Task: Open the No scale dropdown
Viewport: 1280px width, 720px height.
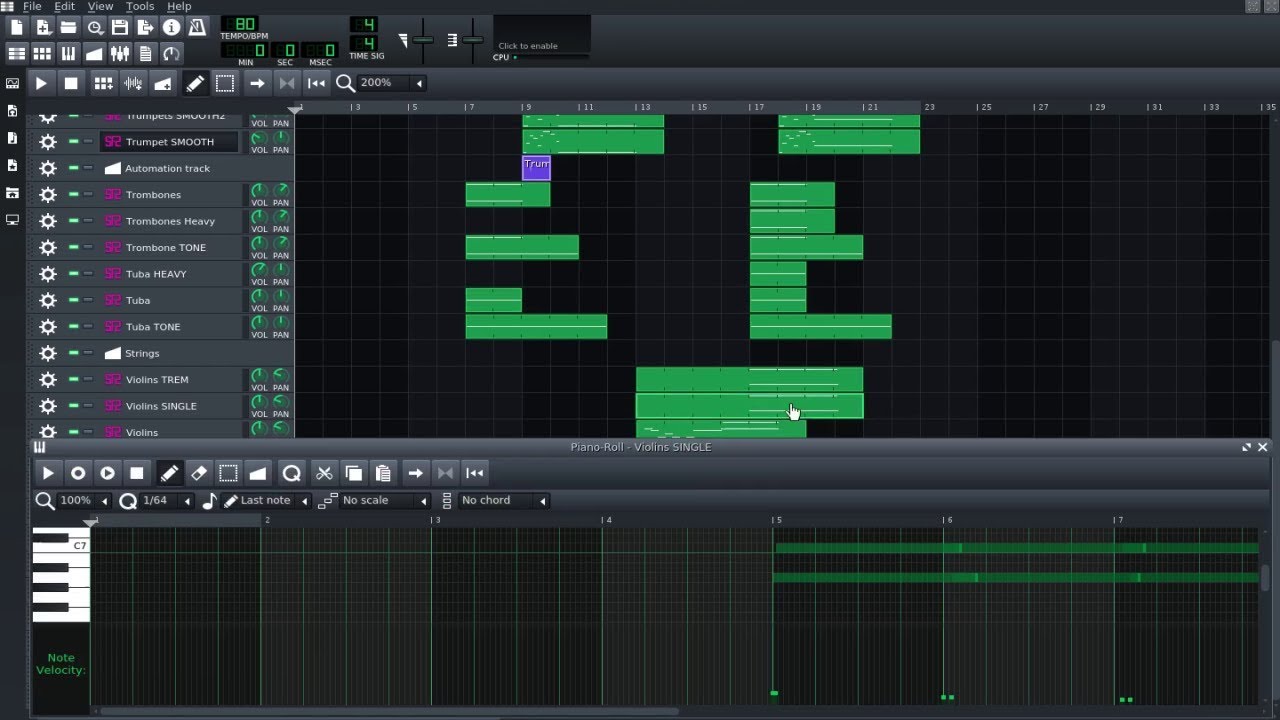Action: (385, 501)
